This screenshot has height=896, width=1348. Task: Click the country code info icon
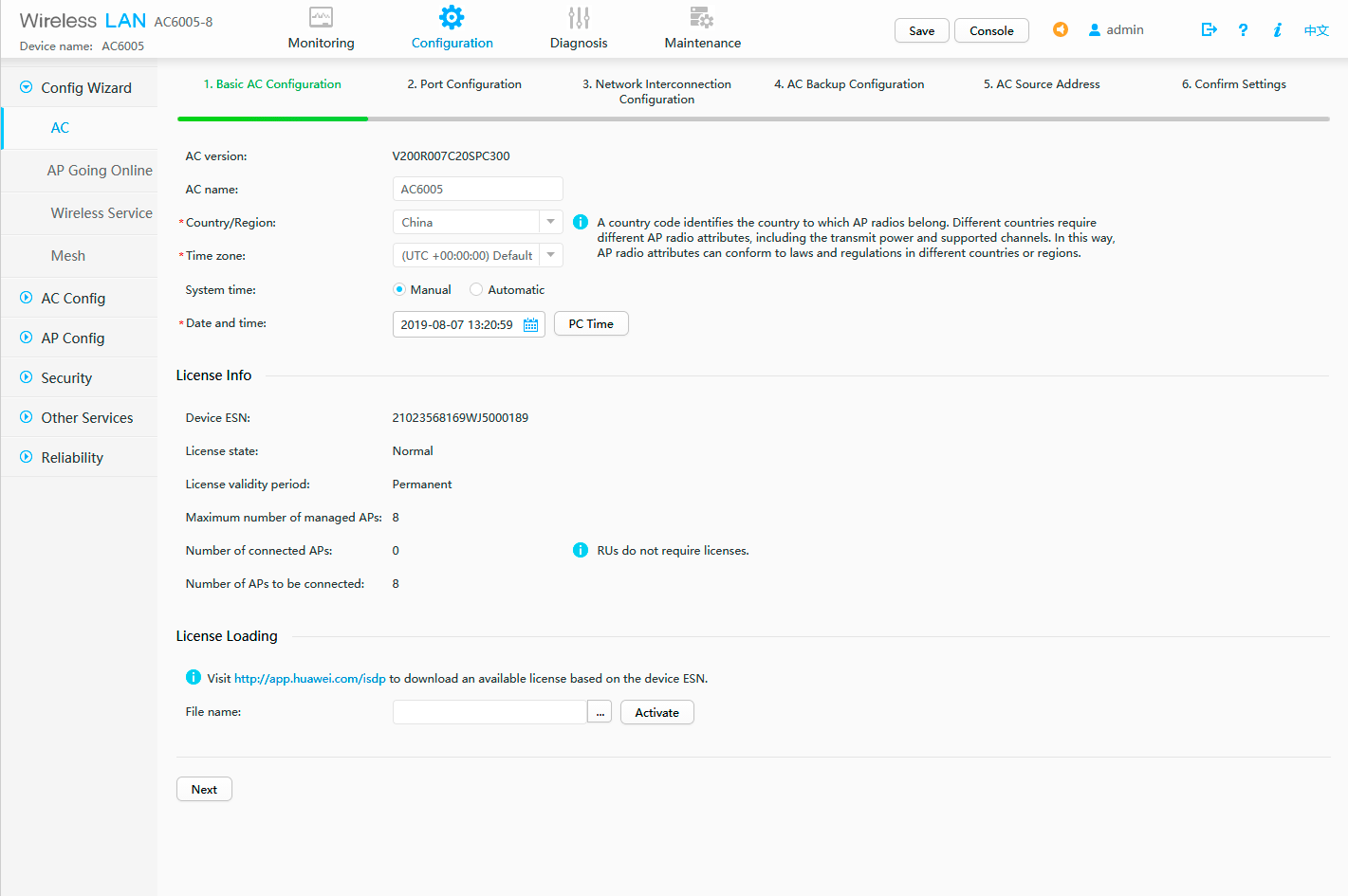coord(581,222)
